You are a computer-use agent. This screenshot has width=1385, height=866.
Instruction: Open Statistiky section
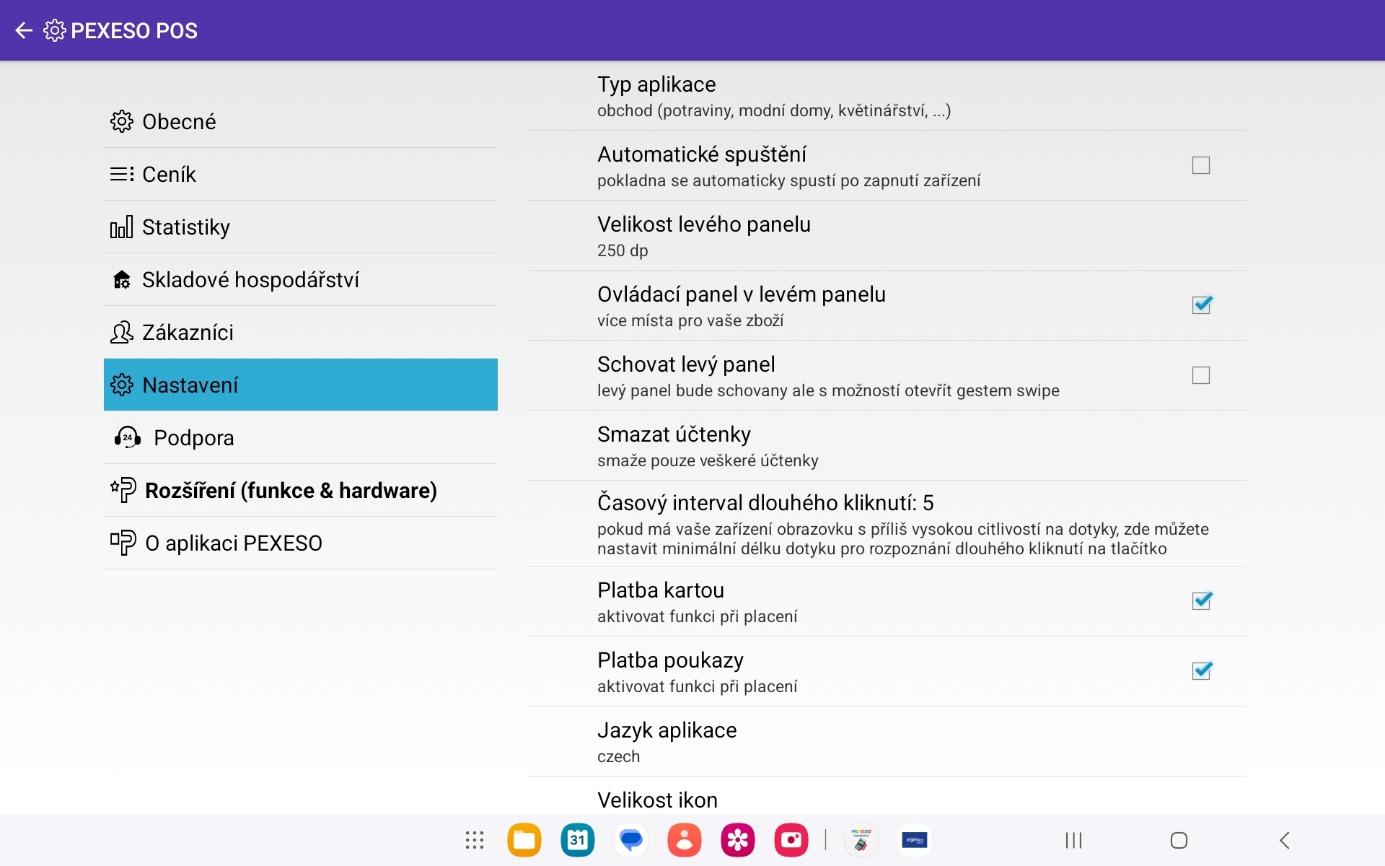pyautogui.click(x=301, y=227)
